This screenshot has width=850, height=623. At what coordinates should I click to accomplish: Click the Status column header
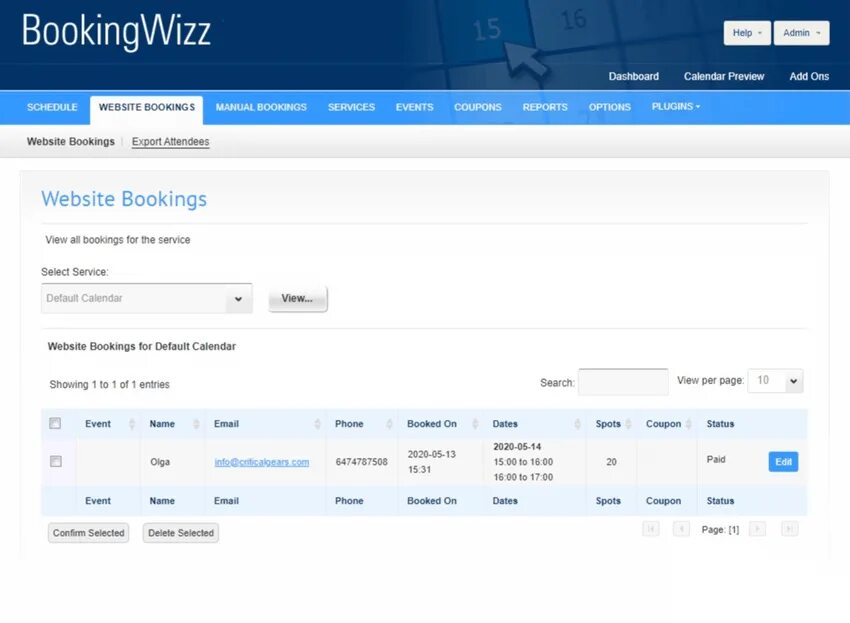coord(720,424)
